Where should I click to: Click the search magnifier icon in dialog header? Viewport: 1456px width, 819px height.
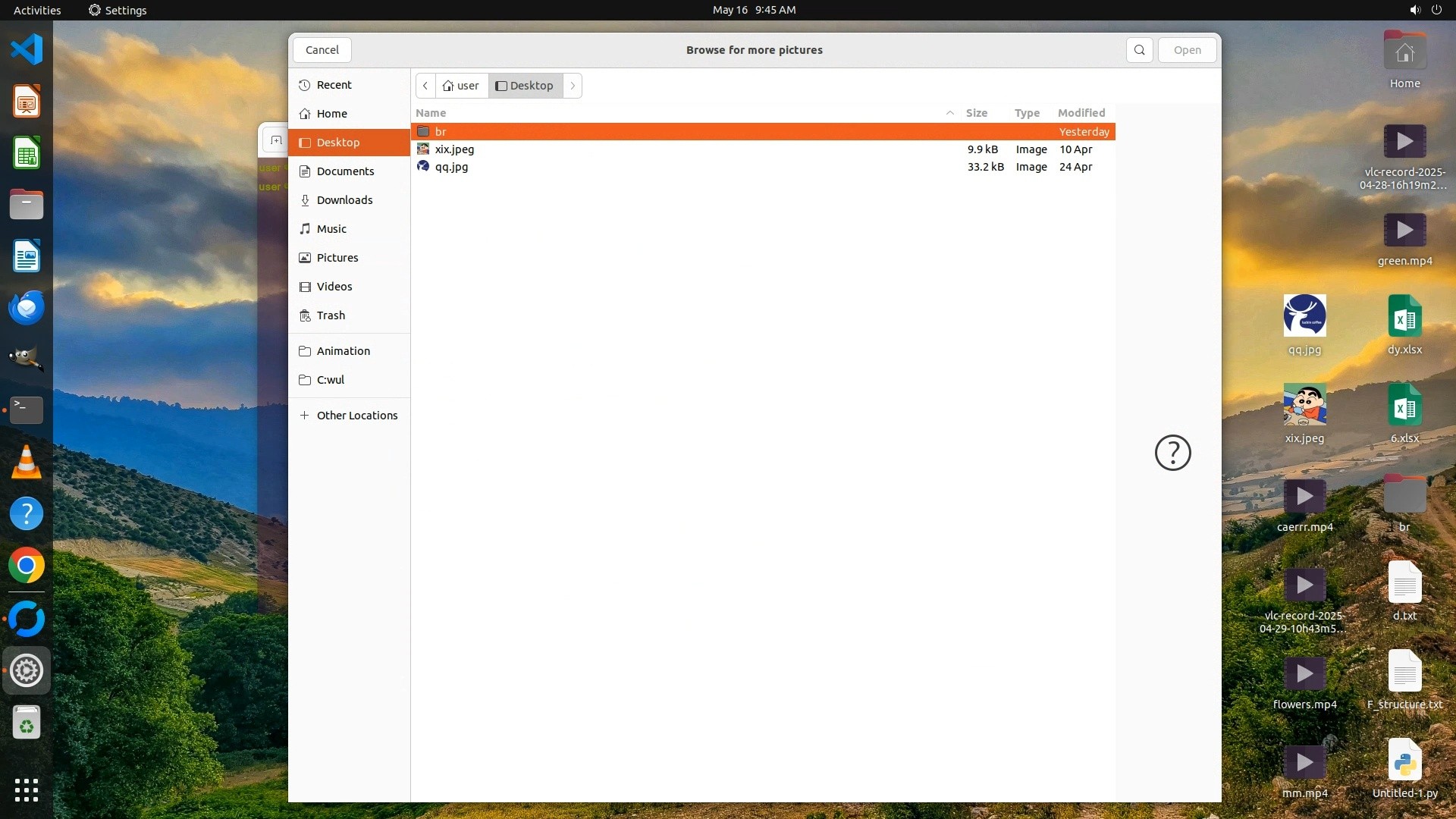[x=1139, y=50]
